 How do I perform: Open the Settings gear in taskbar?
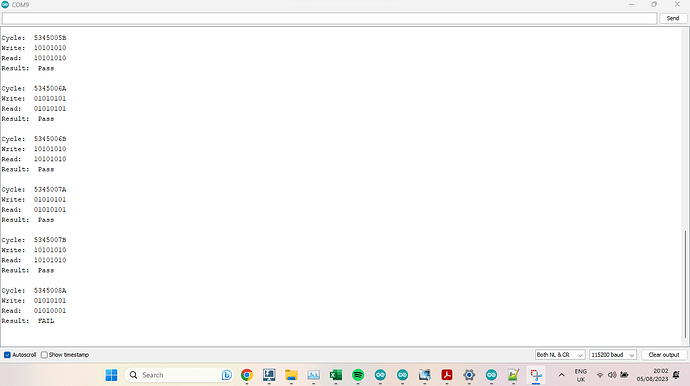pyautogui.click(x=469, y=375)
